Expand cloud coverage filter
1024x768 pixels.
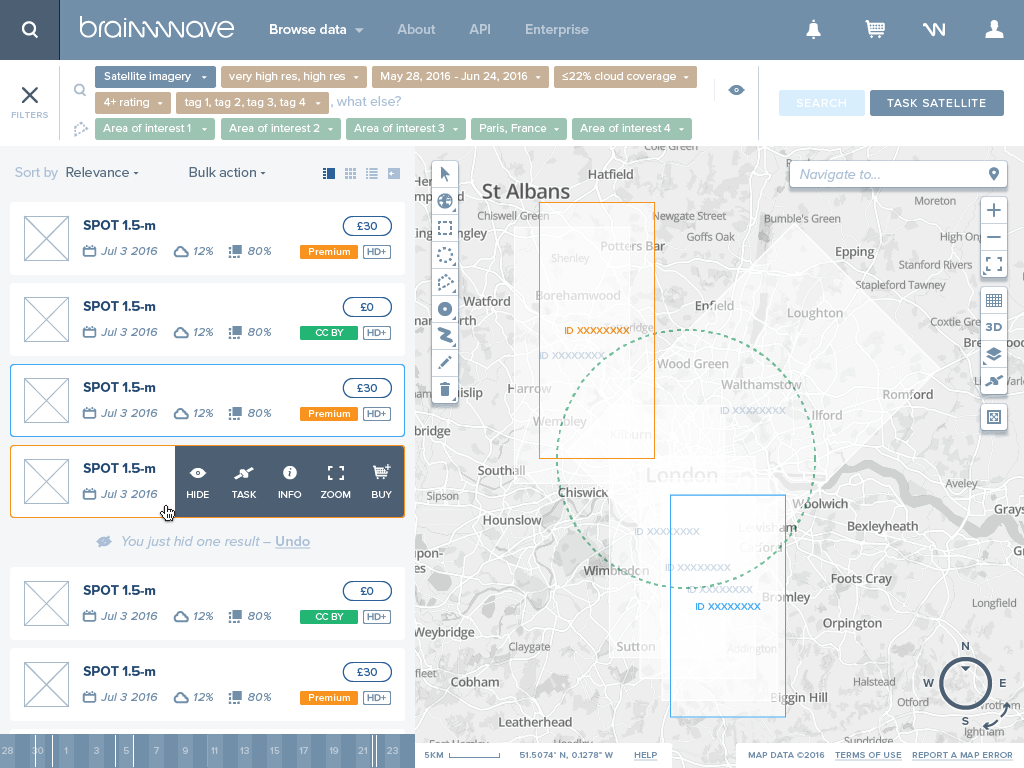point(625,76)
